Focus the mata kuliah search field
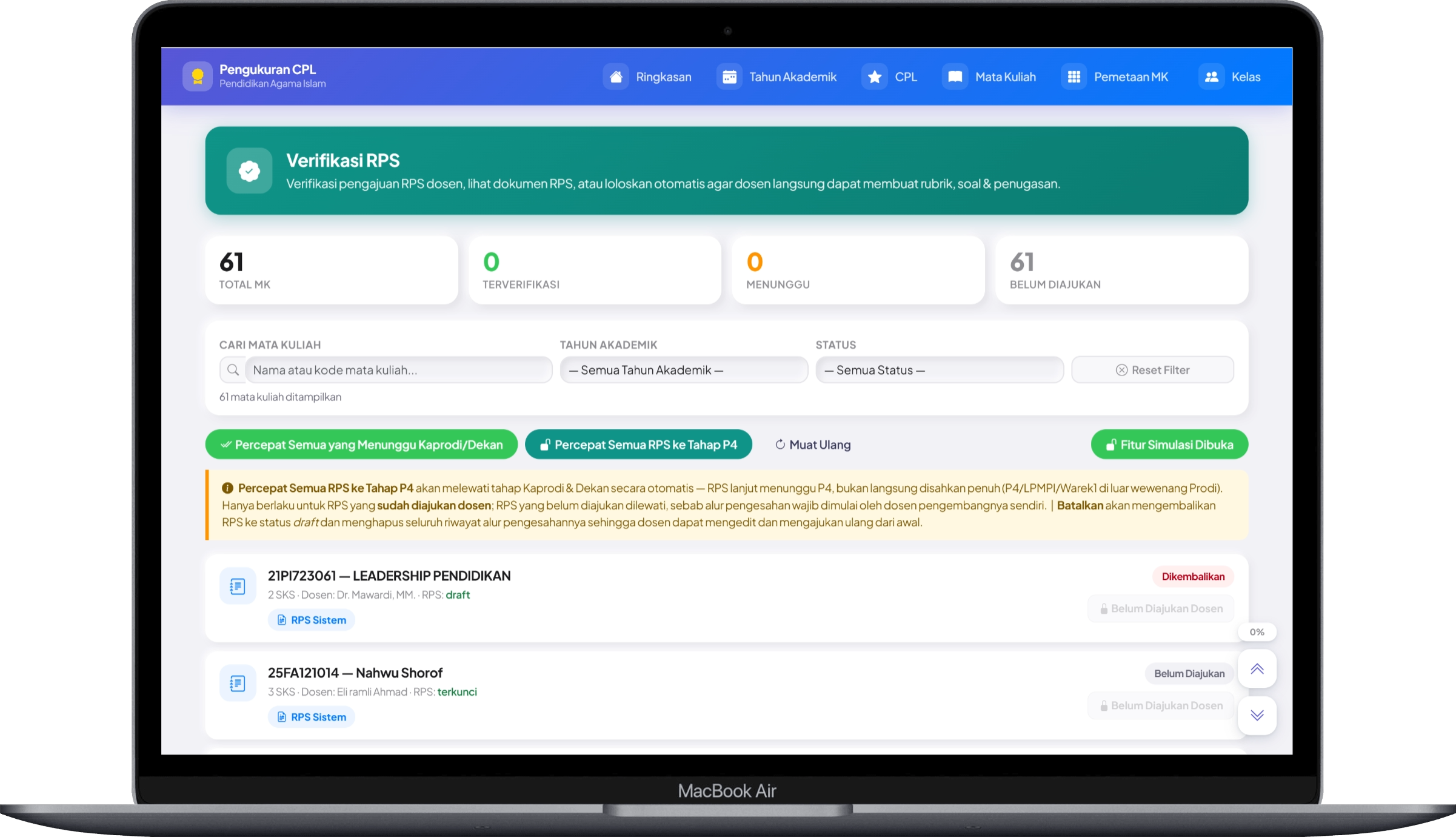The image size is (1456, 837). 398,370
